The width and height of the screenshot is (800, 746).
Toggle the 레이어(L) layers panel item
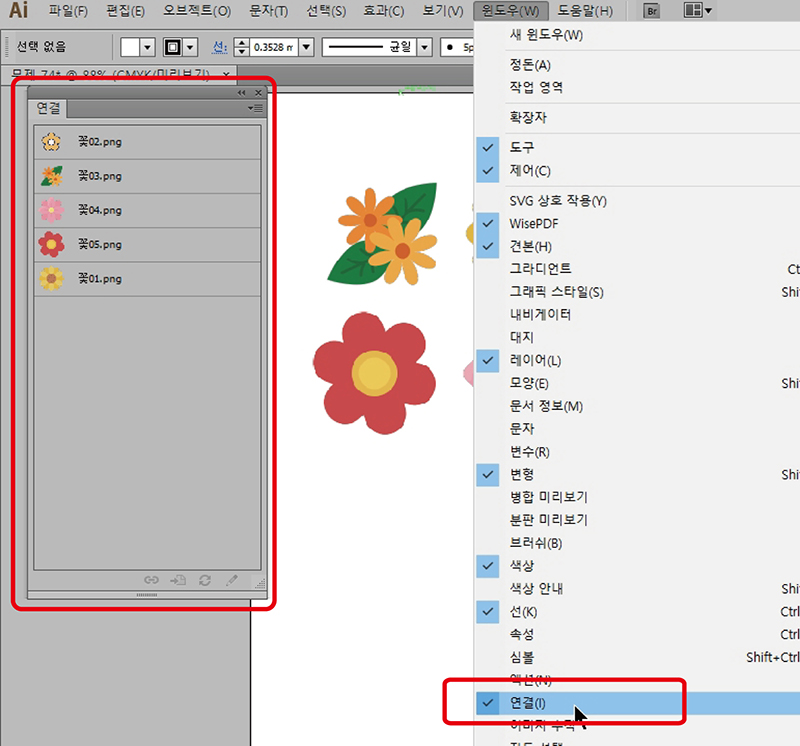pos(535,360)
